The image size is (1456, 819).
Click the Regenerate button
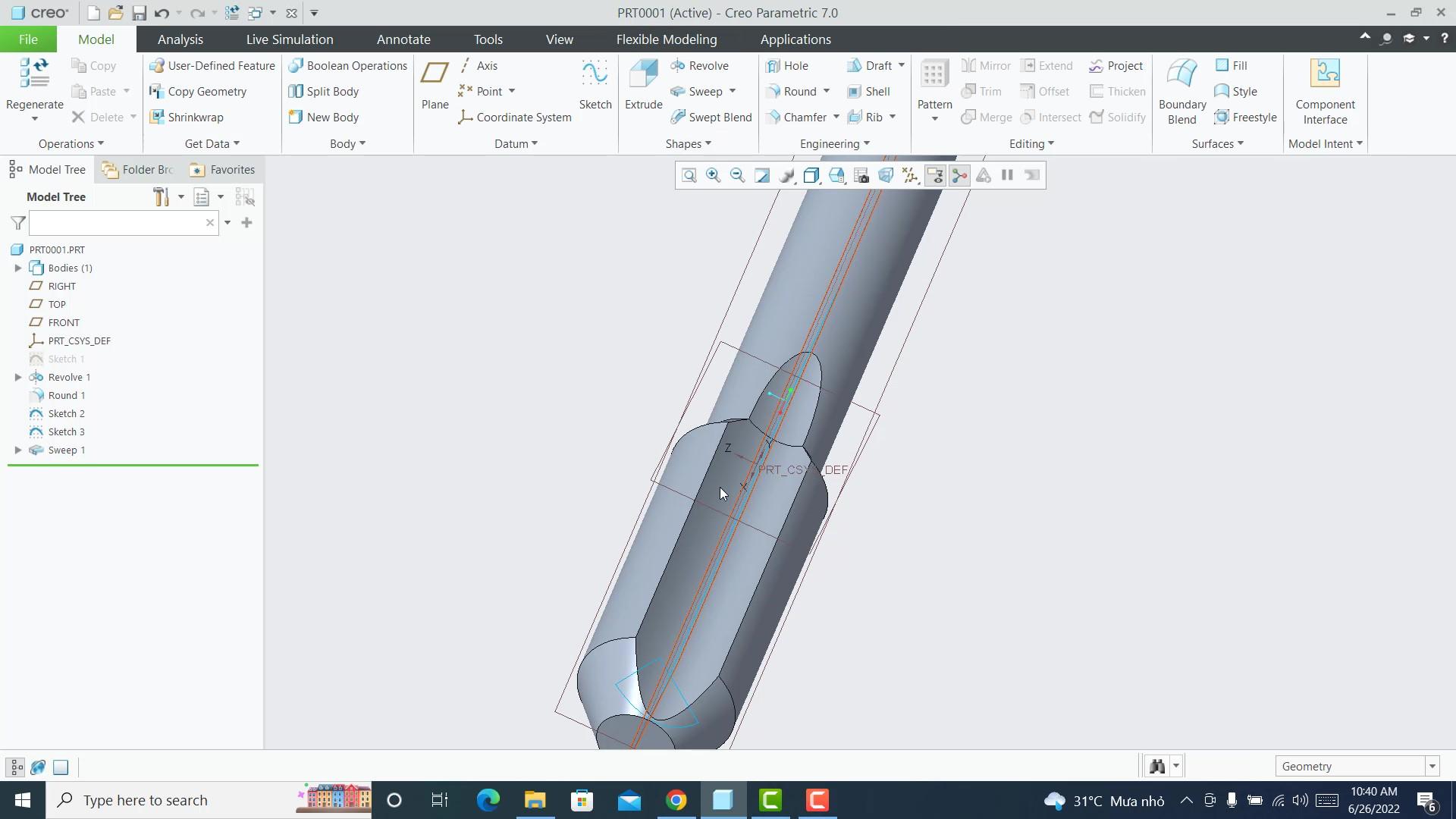point(34,83)
